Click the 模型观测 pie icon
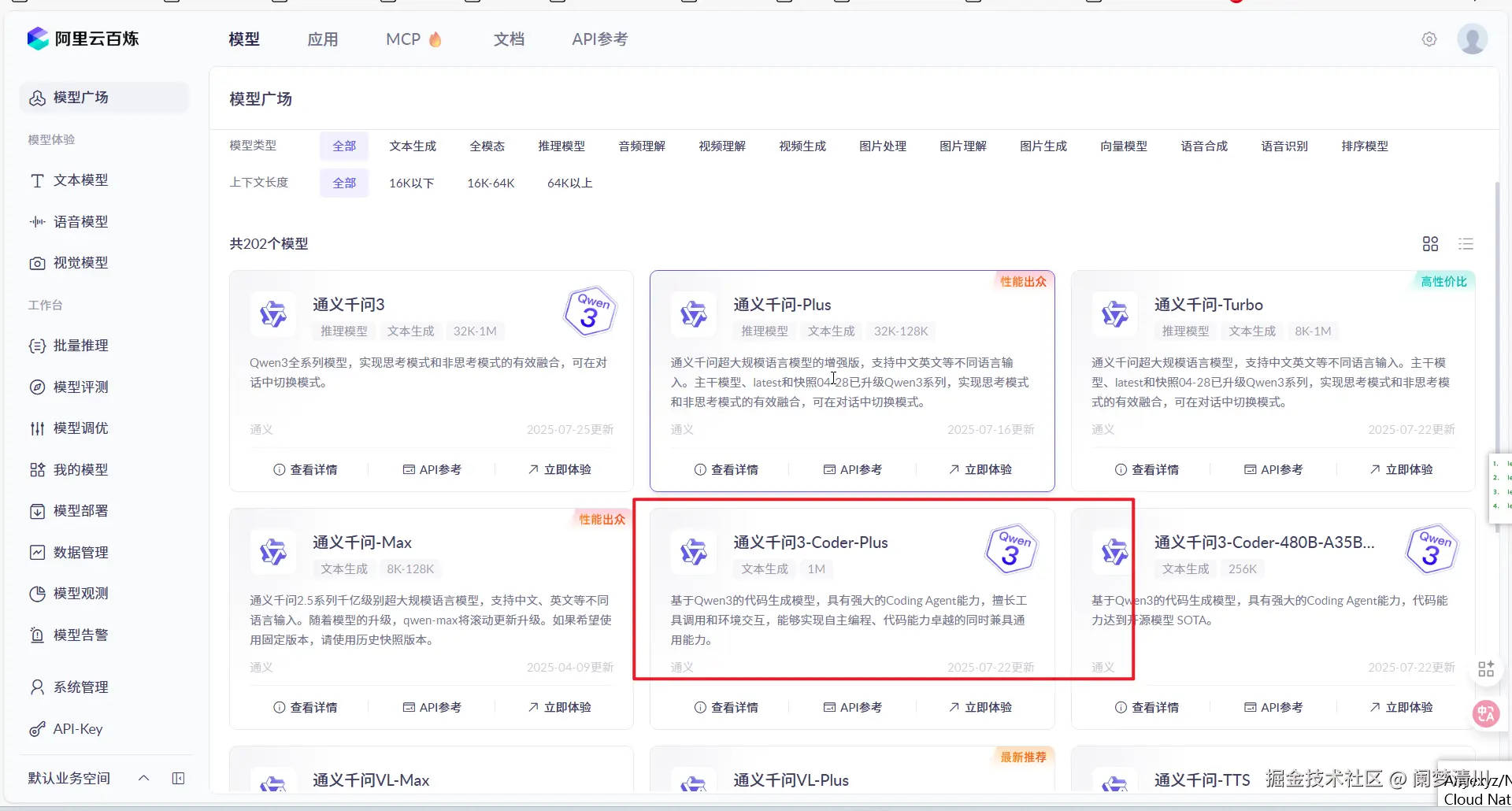This screenshot has width=1512, height=811. pyautogui.click(x=37, y=594)
